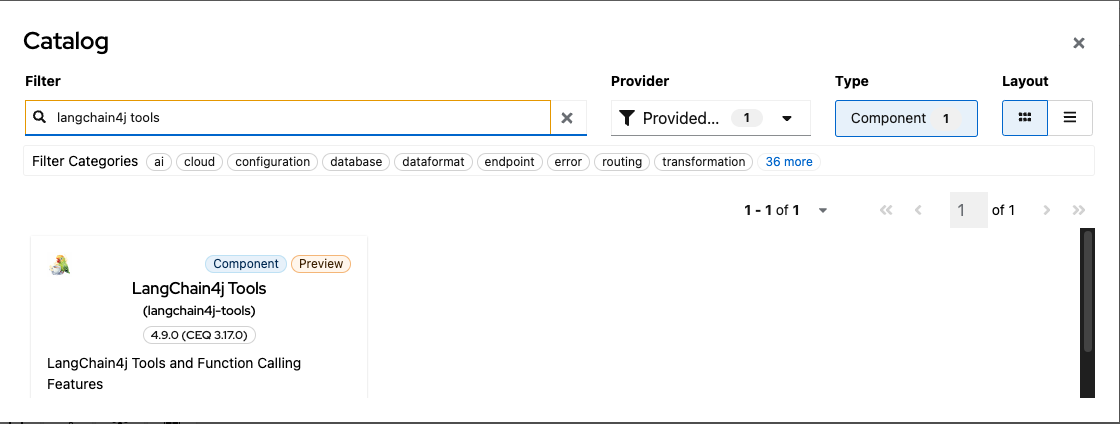Click the current page number field

coord(968,210)
